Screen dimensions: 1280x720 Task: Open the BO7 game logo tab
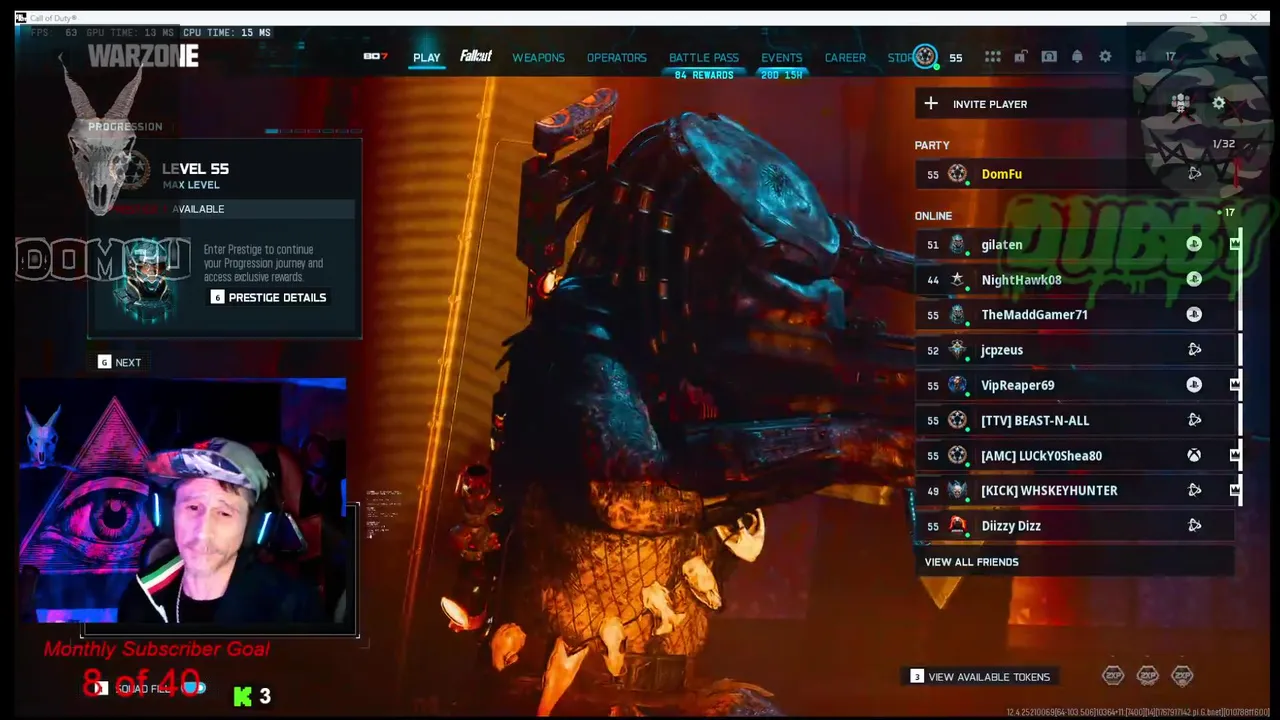pyautogui.click(x=375, y=57)
